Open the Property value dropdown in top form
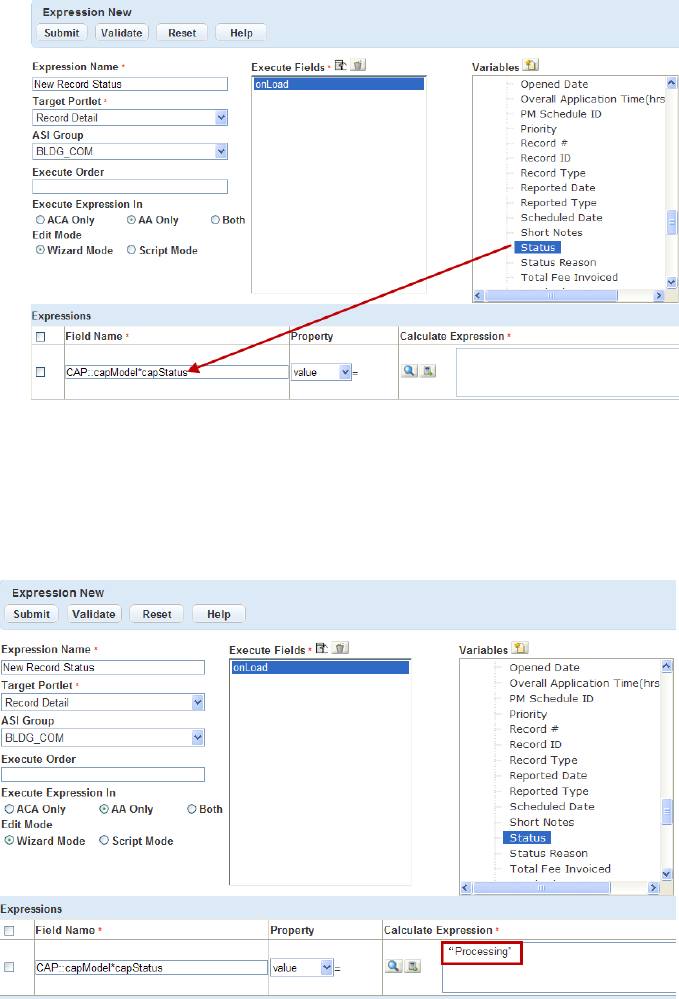Image resolution: width=679 pixels, height=999 pixels. tap(345, 372)
